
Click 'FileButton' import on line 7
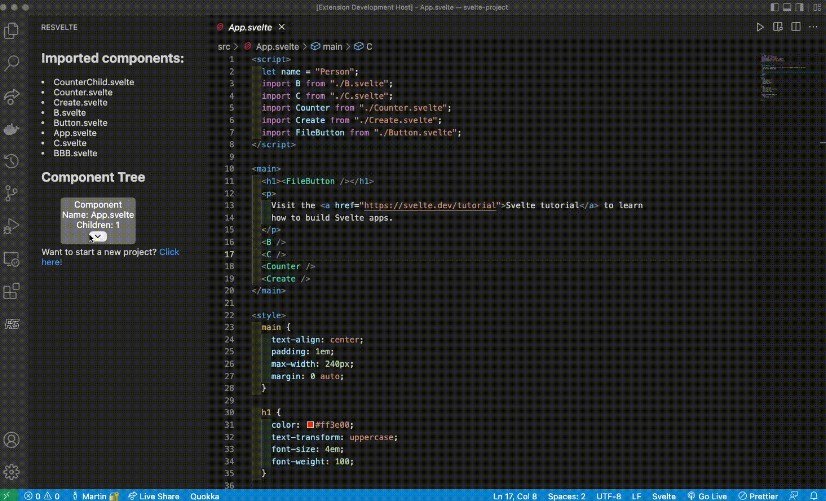coord(320,133)
